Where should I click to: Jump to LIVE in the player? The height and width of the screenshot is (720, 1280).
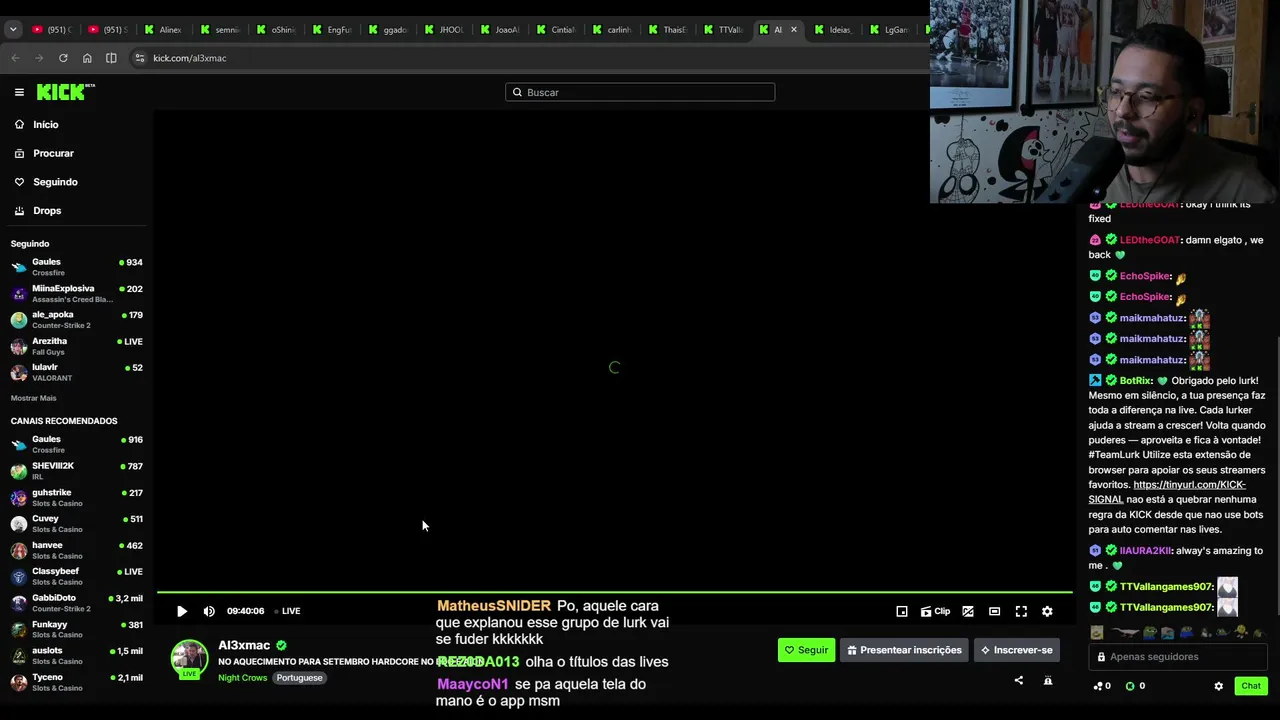click(x=288, y=611)
